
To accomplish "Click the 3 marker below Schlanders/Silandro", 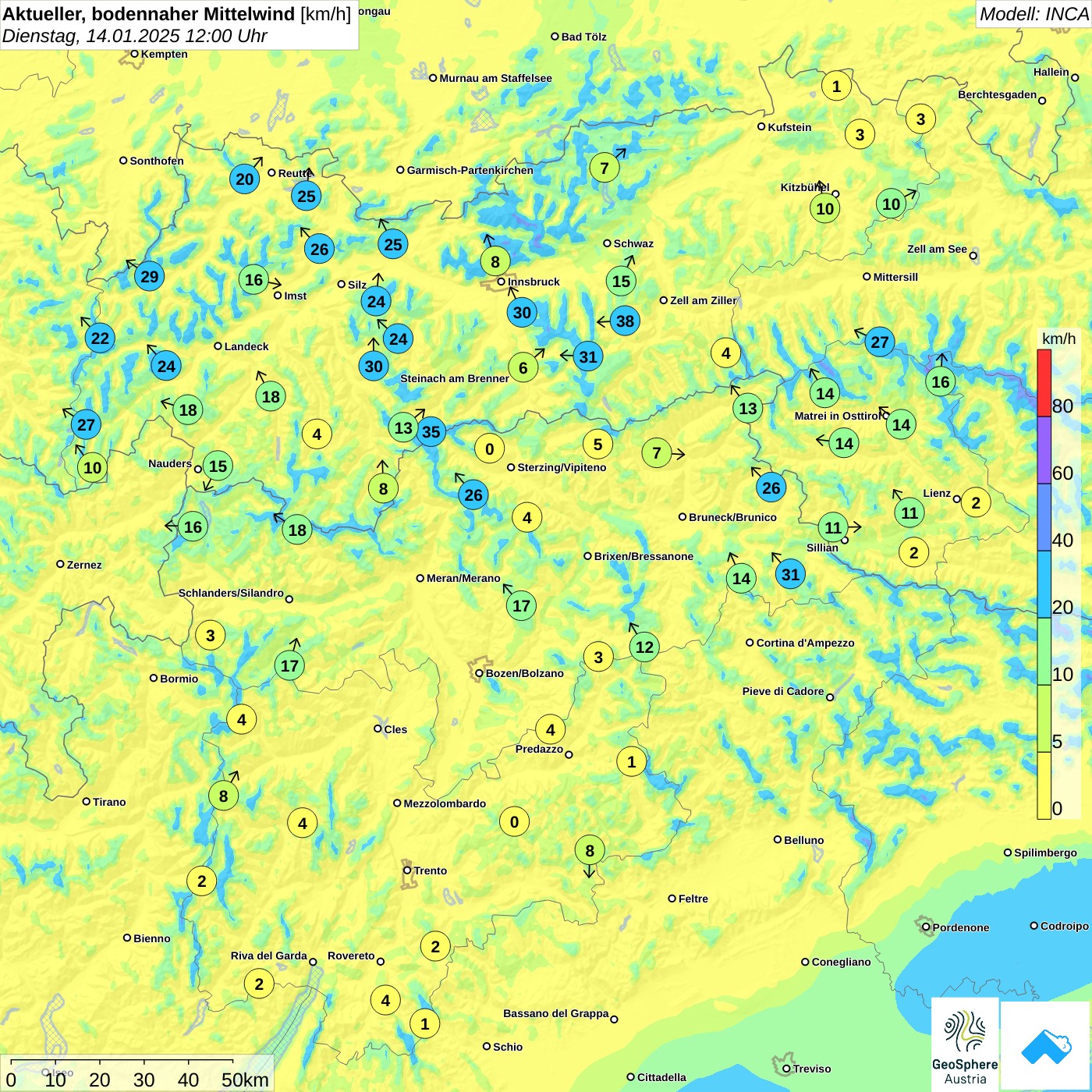I will click(x=210, y=635).
